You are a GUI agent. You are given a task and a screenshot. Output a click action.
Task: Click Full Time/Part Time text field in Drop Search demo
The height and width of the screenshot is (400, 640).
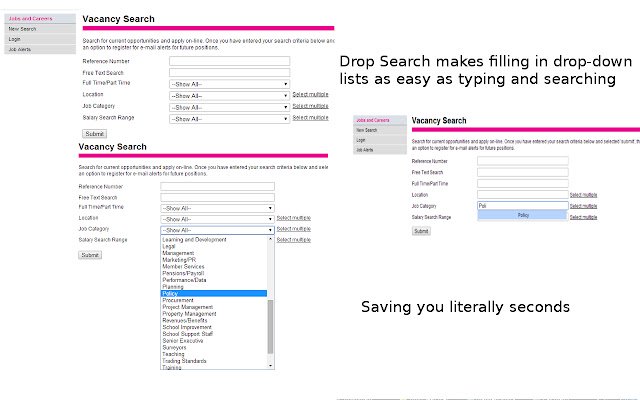pos(522,183)
